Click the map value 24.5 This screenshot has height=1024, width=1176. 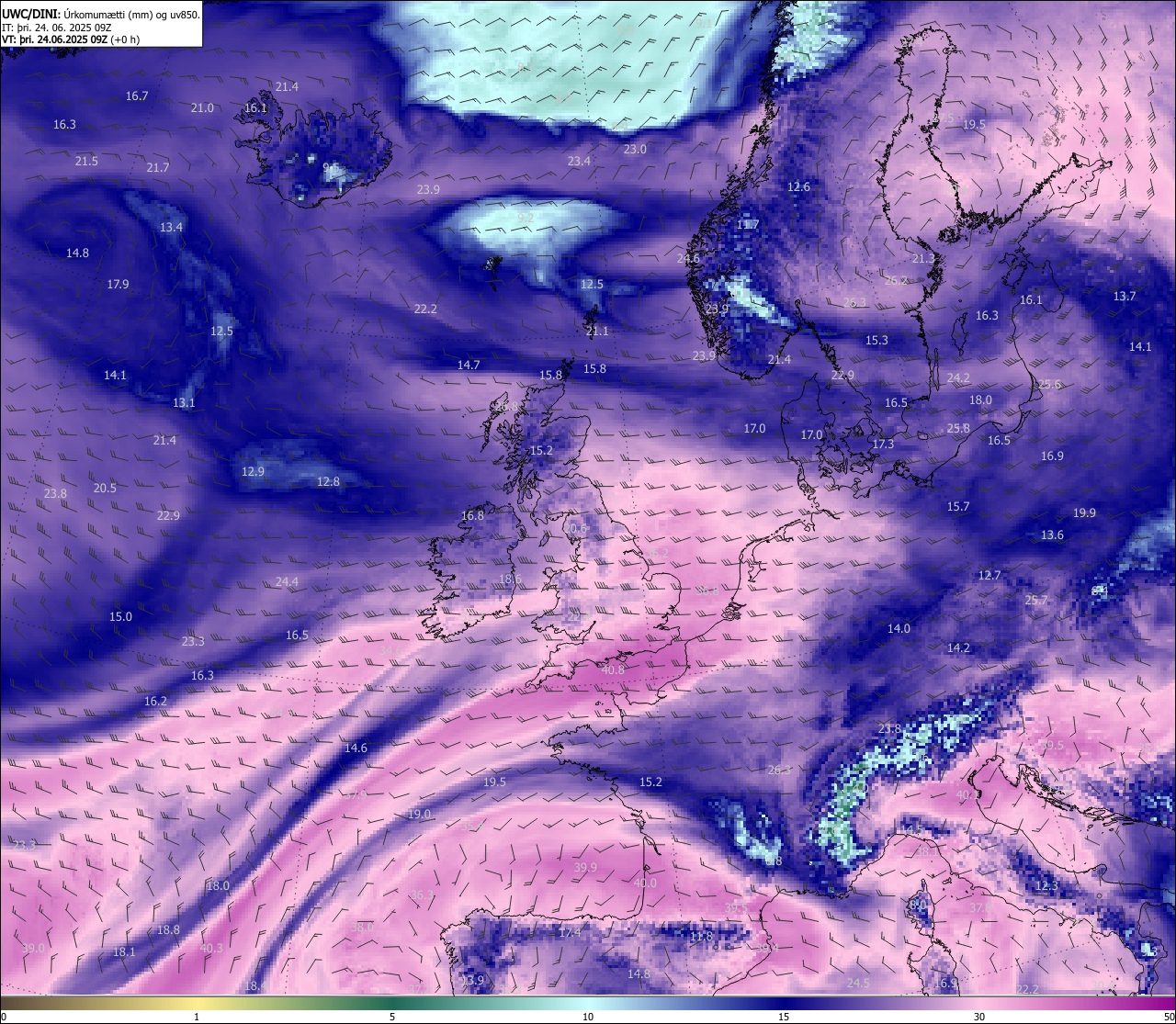pyautogui.click(x=858, y=984)
